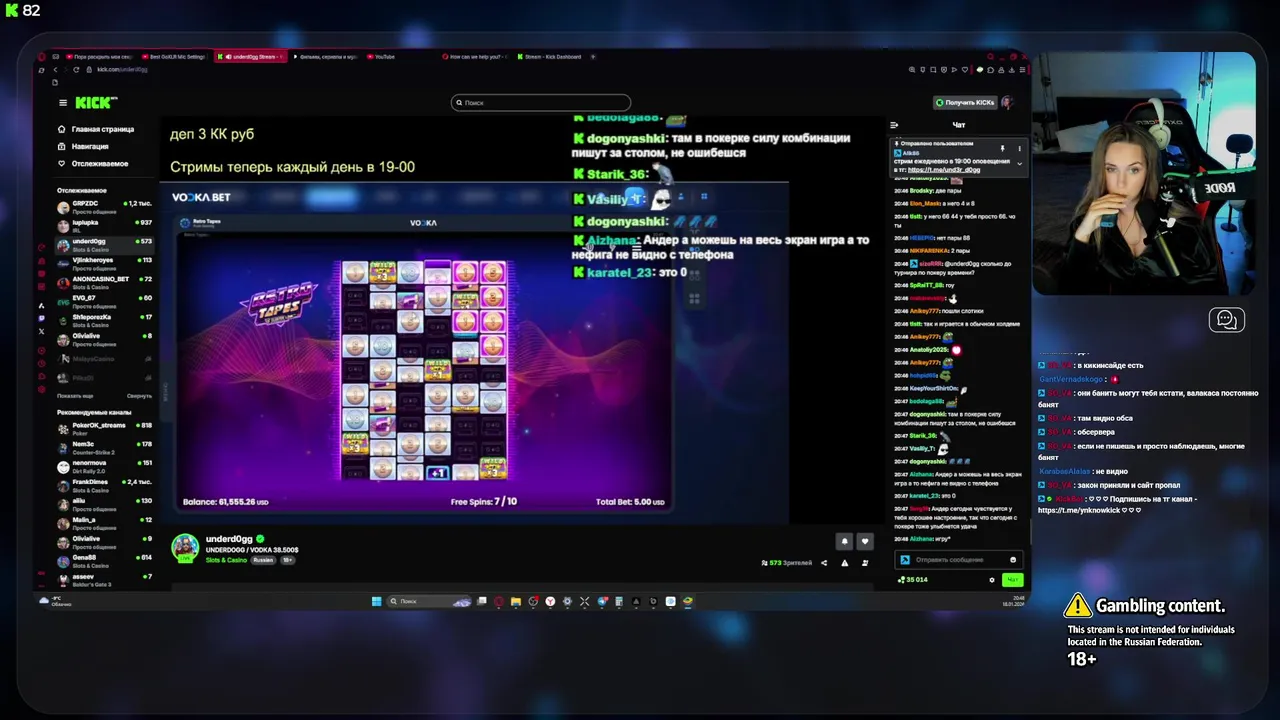Image resolution: width=1280 pixels, height=720 pixels.
Task: Click the follow heart button
Action: (865, 541)
